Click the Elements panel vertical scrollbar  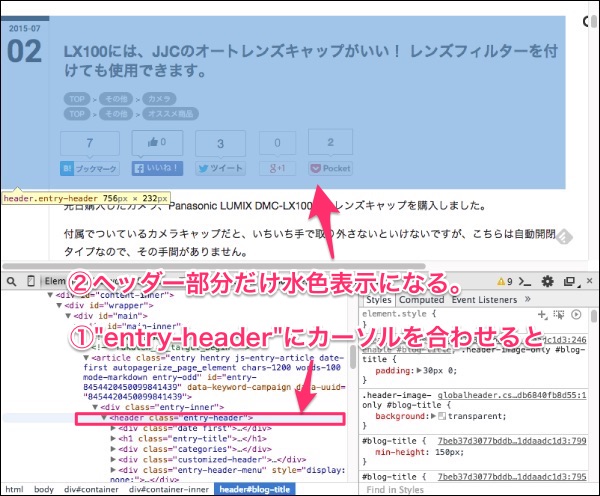pos(353,357)
